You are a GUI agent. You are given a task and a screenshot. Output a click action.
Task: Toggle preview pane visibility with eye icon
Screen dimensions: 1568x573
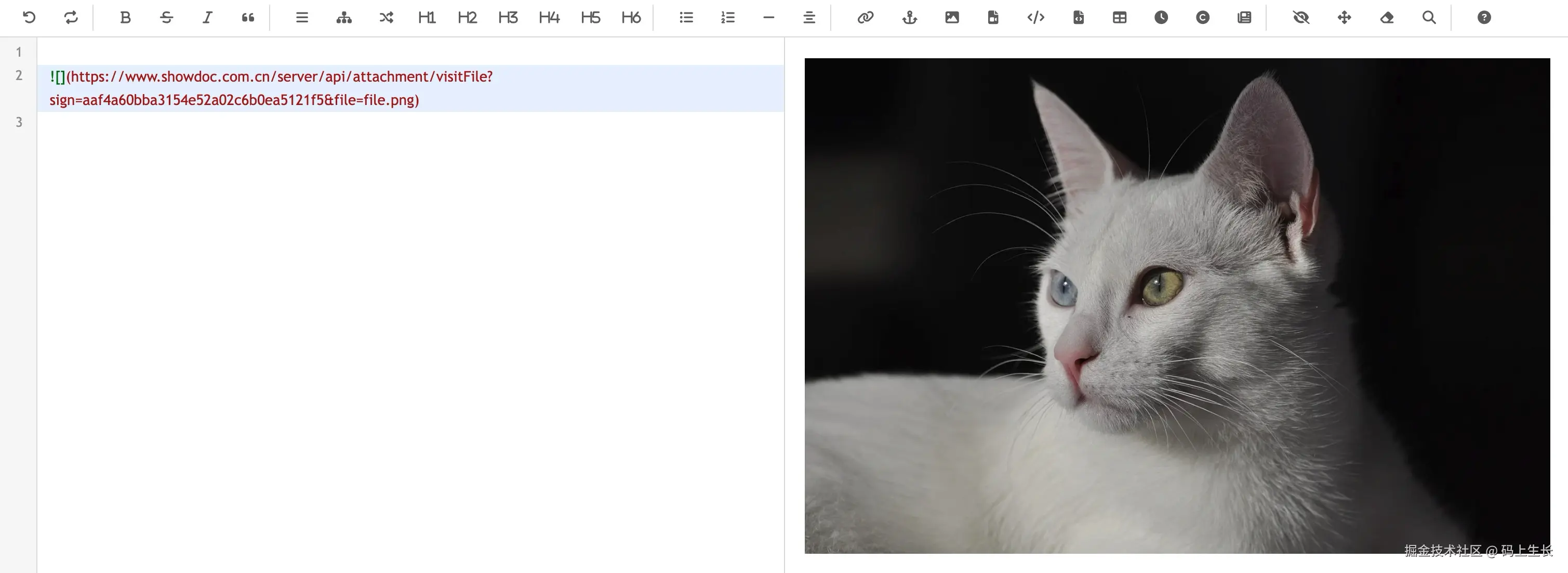(x=1301, y=17)
